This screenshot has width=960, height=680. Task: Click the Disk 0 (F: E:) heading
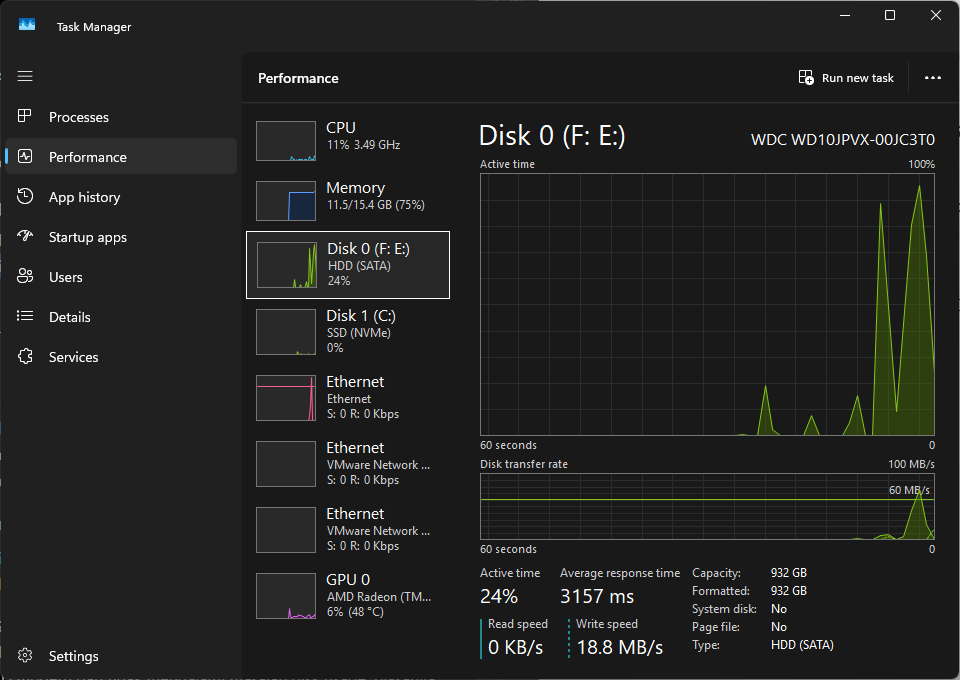pos(552,136)
